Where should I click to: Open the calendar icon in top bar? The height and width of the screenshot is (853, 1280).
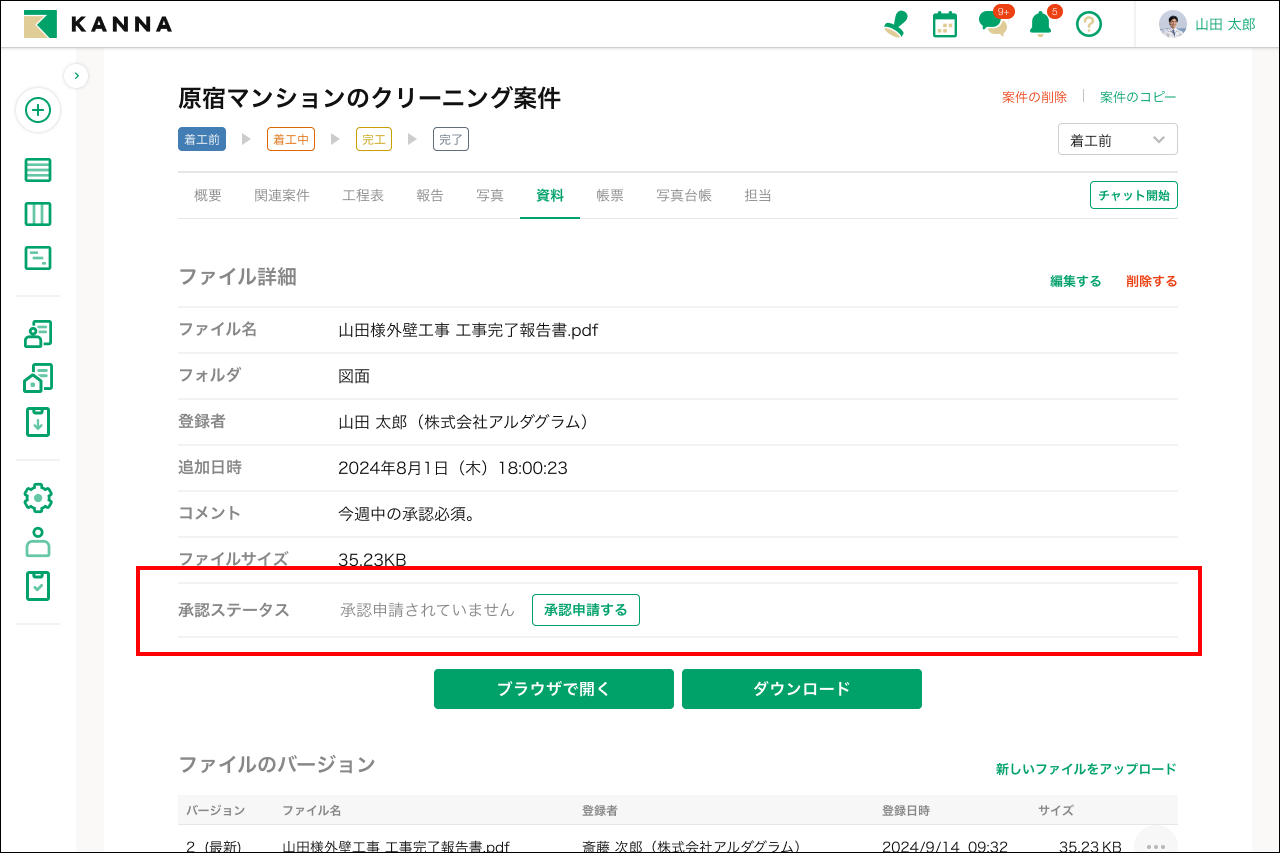tap(944, 24)
